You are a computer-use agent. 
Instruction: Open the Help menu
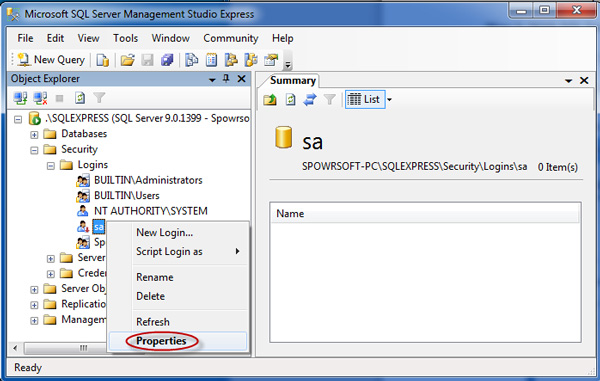coord(283,38)
